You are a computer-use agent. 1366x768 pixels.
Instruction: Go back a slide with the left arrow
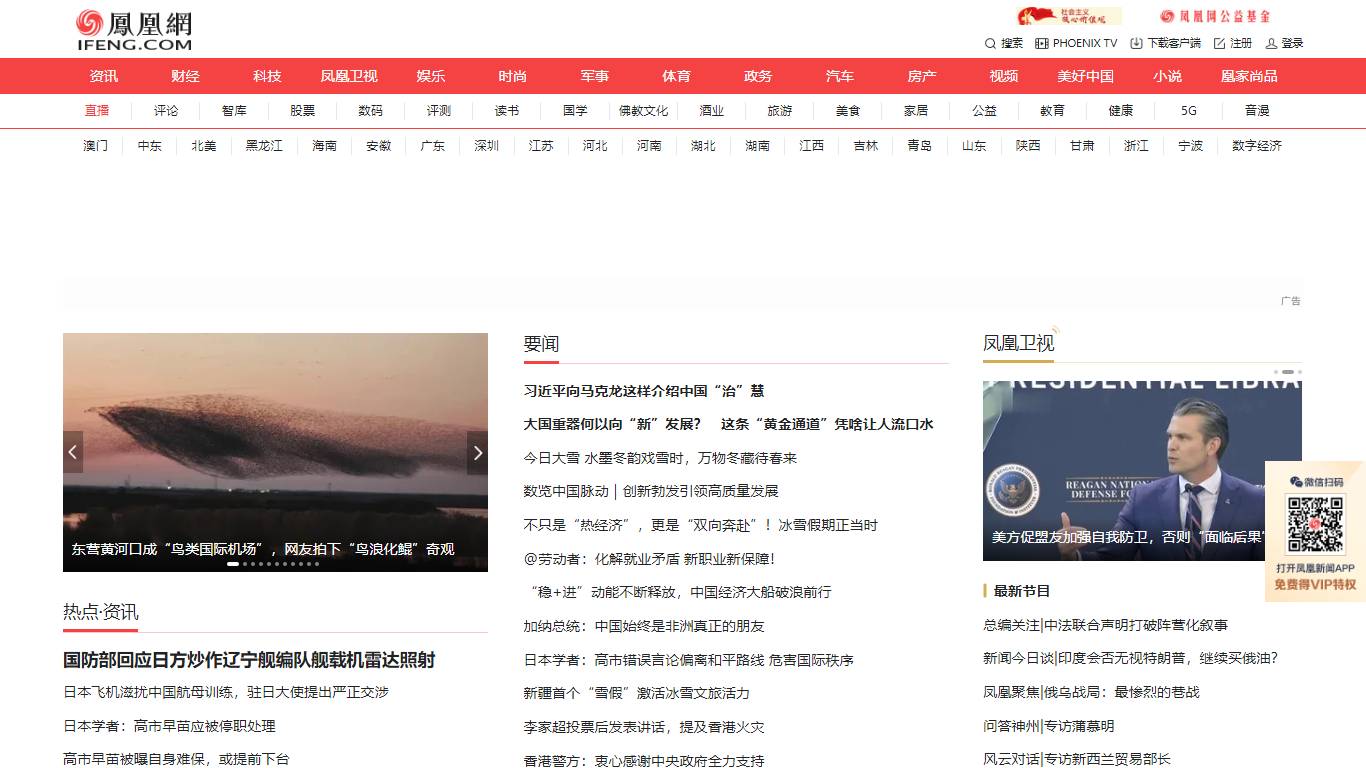tap(72, 452)
